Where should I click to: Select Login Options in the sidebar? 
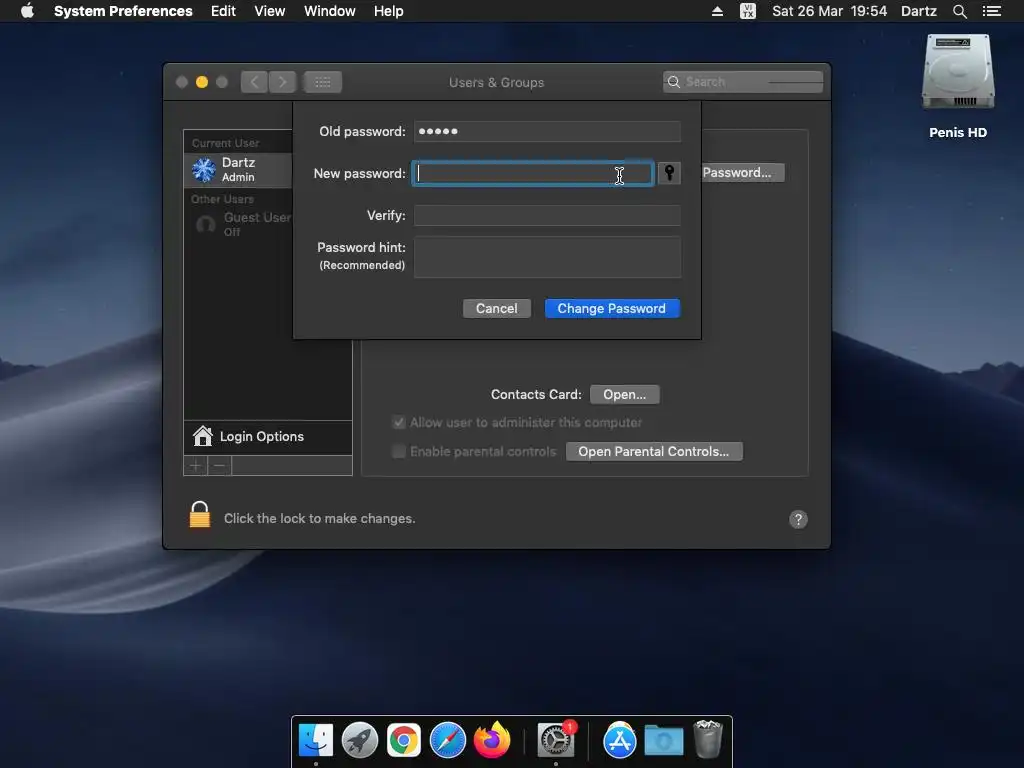tap(268, 436)
